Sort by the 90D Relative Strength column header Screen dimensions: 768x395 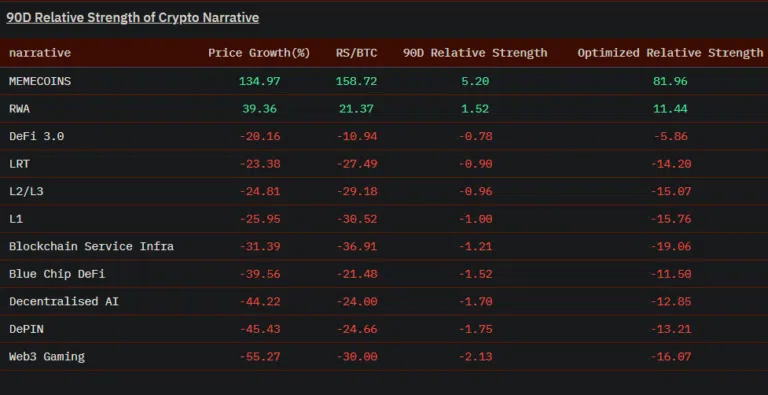tap(475, 52)
